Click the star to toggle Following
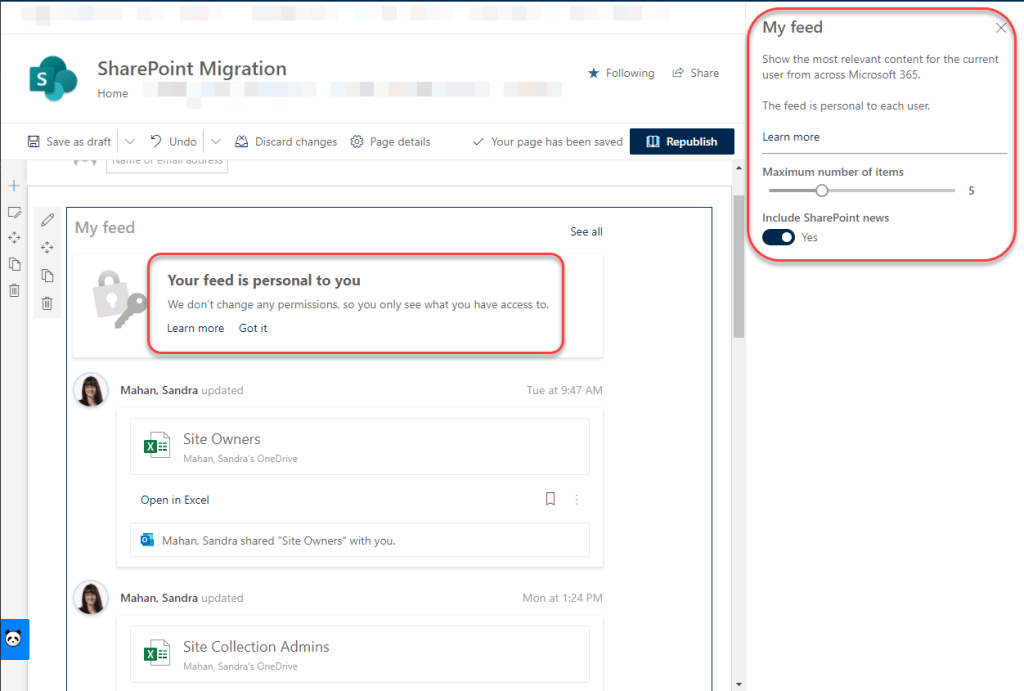Image resolution: width=1024 pixels, height=691 pixels. tap(593, 73)
